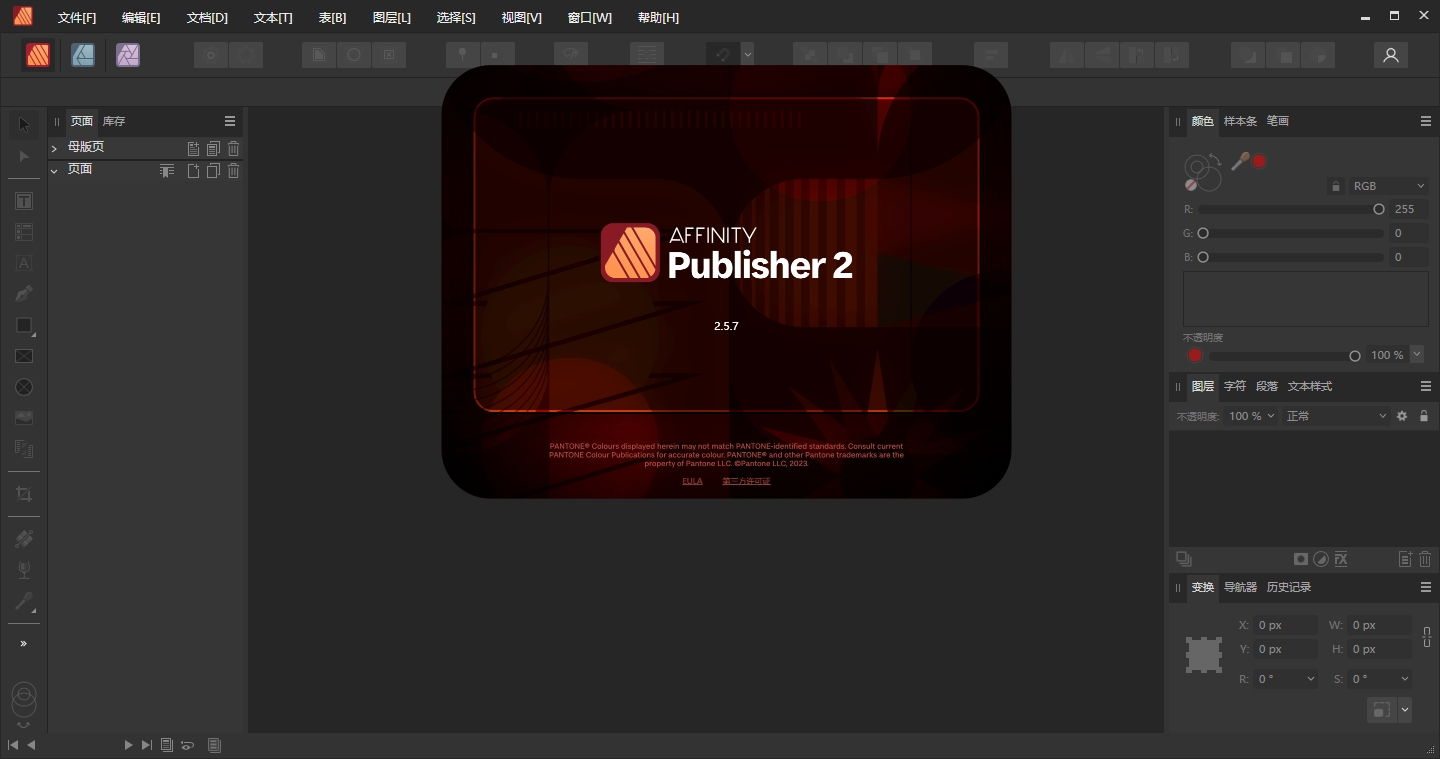Switch to the 库存 tab
Viewport: 1440px width, 759px height.
click(114, 121)
